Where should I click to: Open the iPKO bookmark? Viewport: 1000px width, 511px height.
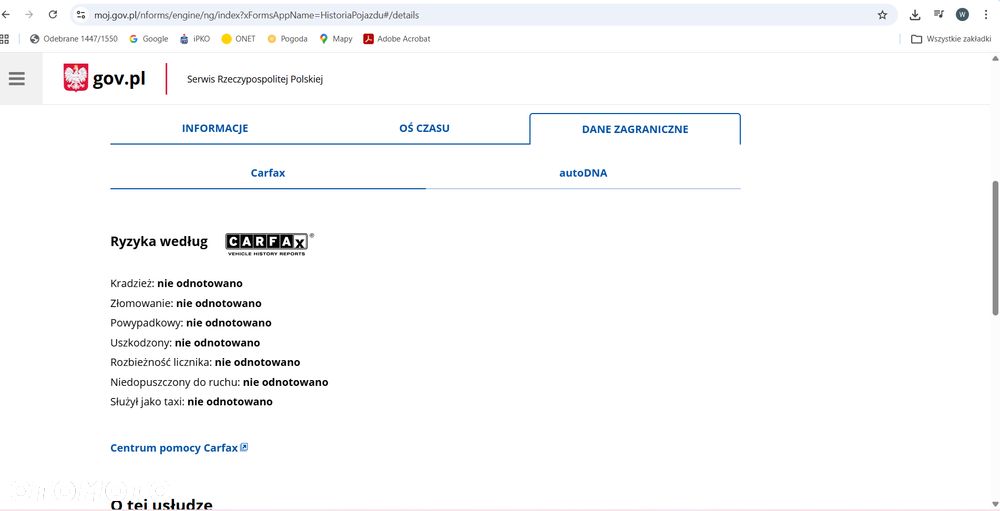[195, 39]
